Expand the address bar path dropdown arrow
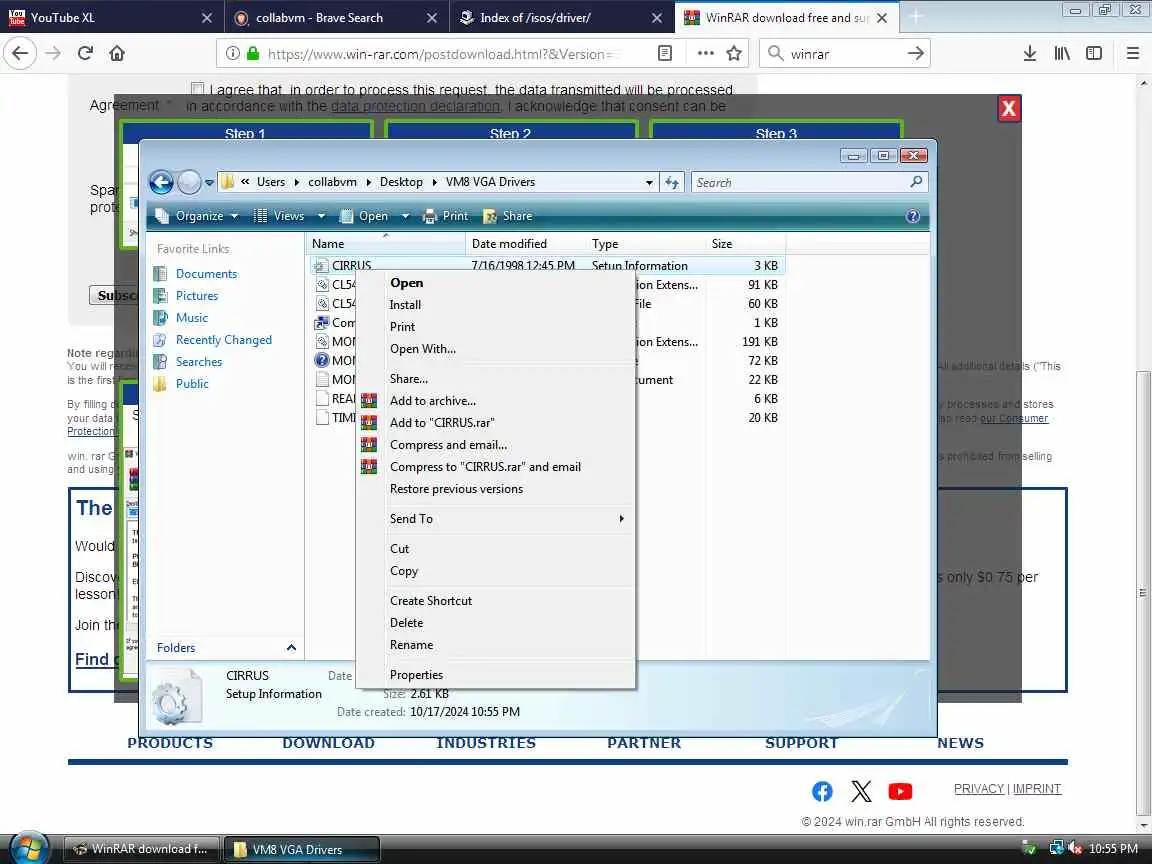This screenshot has width=1152, height=864. point(649,182)
